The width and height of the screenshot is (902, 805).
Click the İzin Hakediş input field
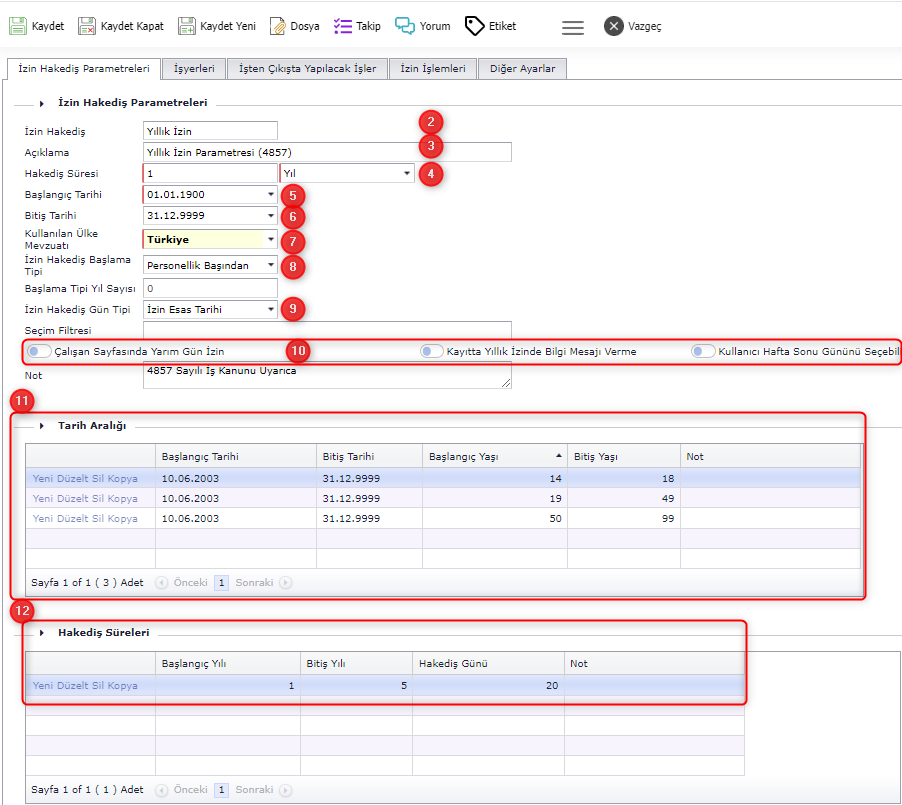click(x=210, y=131)
